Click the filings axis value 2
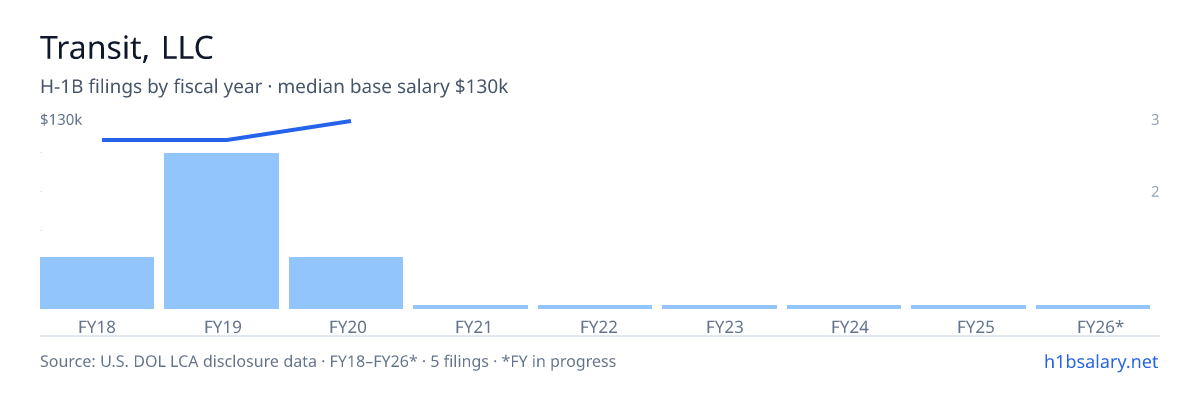 click(x=1155, y=191)
